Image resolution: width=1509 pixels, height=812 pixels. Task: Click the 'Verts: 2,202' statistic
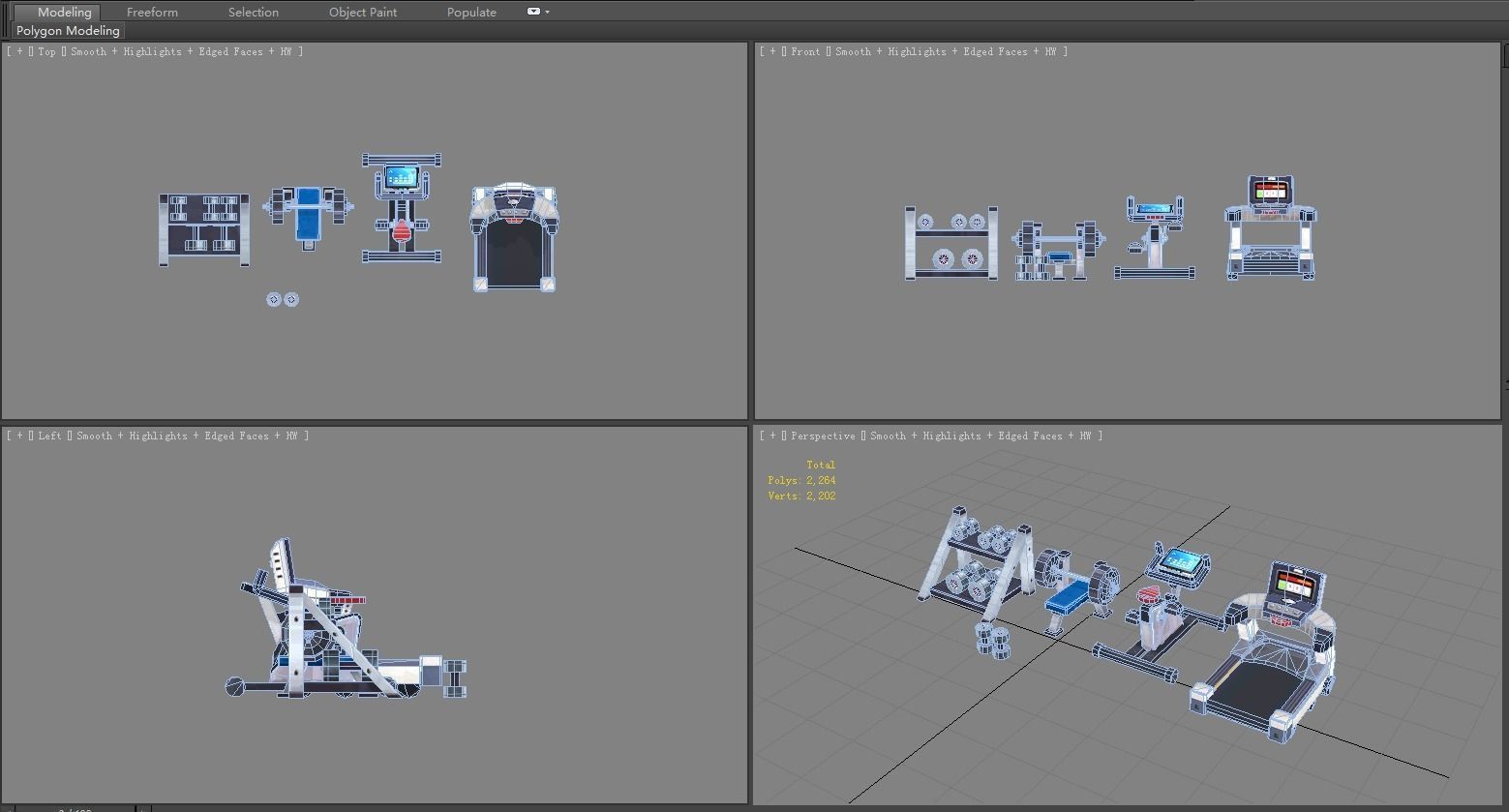(801, 496)
